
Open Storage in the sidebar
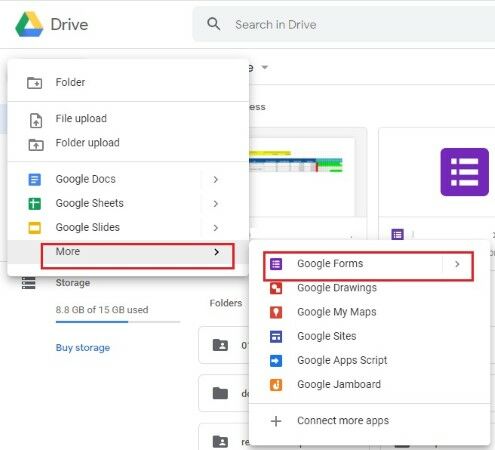click(x=73, y=283)
